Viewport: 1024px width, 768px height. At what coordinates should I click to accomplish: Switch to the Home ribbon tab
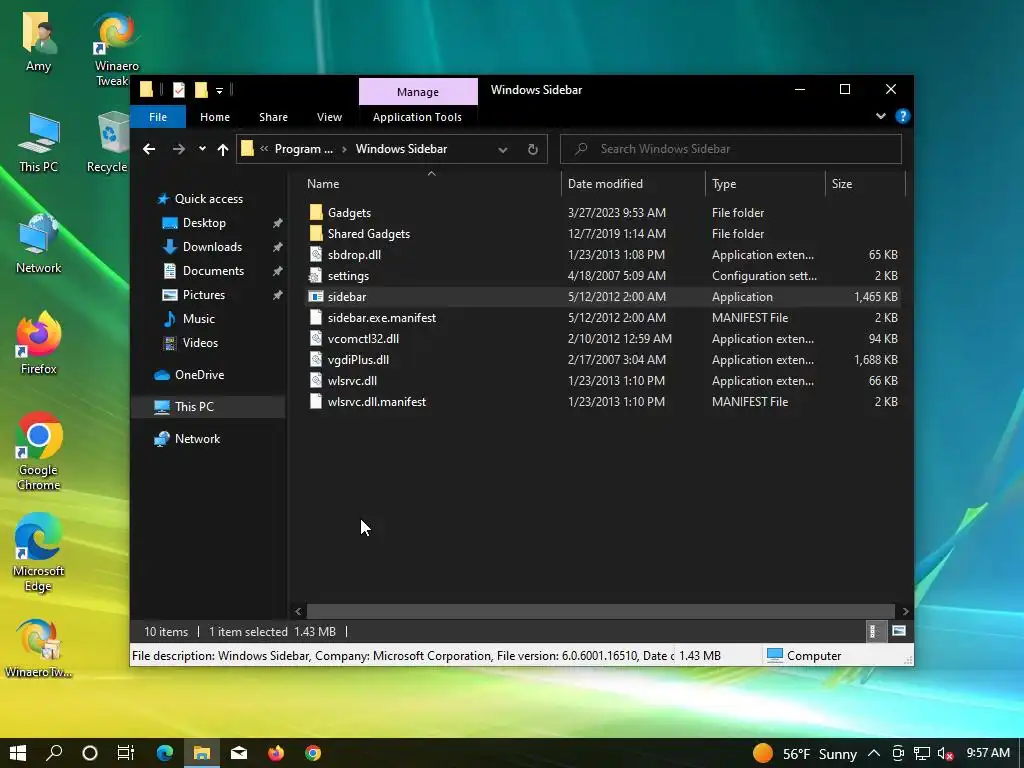coord(215,117)
